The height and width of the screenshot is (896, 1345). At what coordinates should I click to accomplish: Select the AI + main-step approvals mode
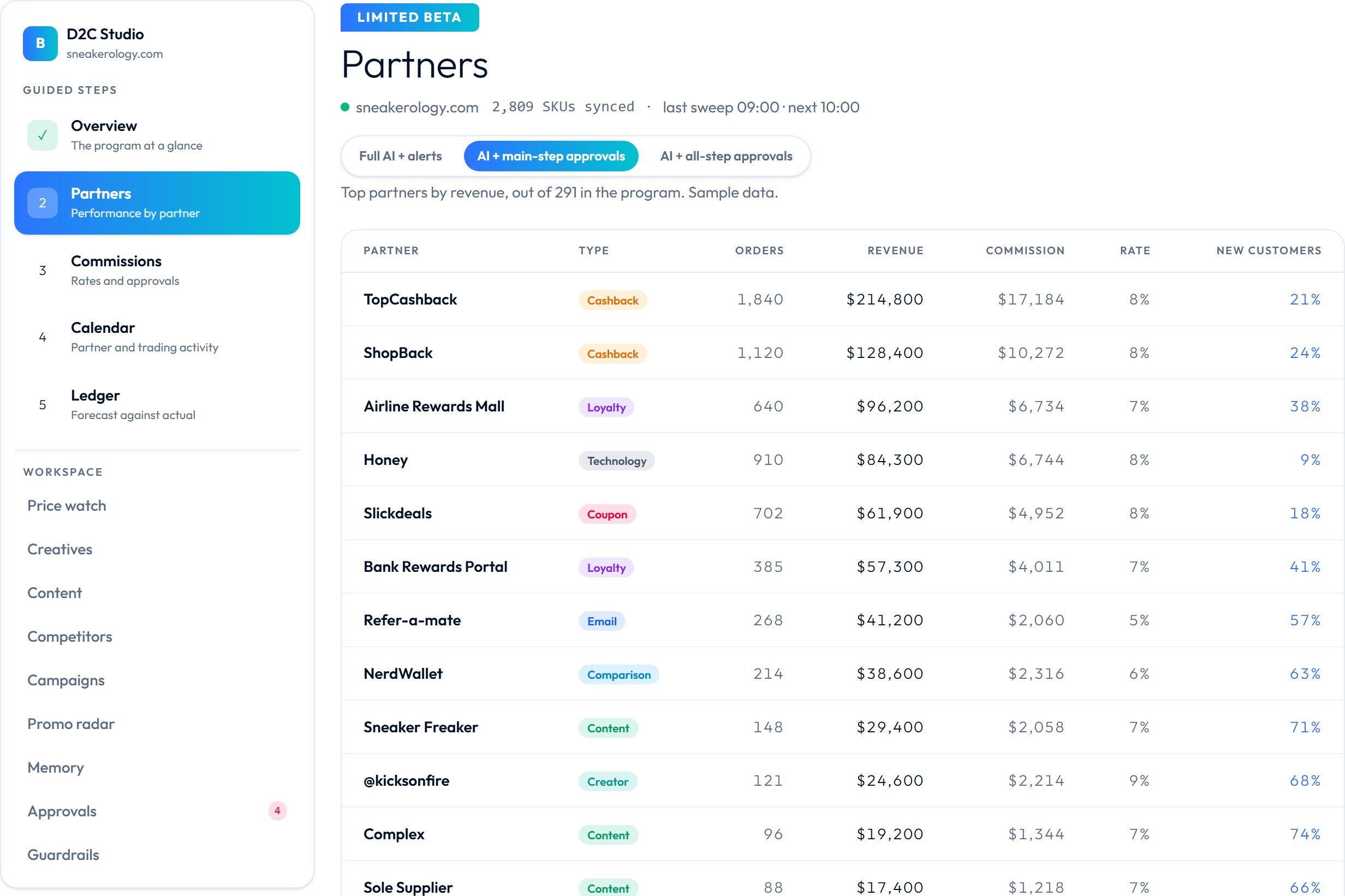click(551, 156)
